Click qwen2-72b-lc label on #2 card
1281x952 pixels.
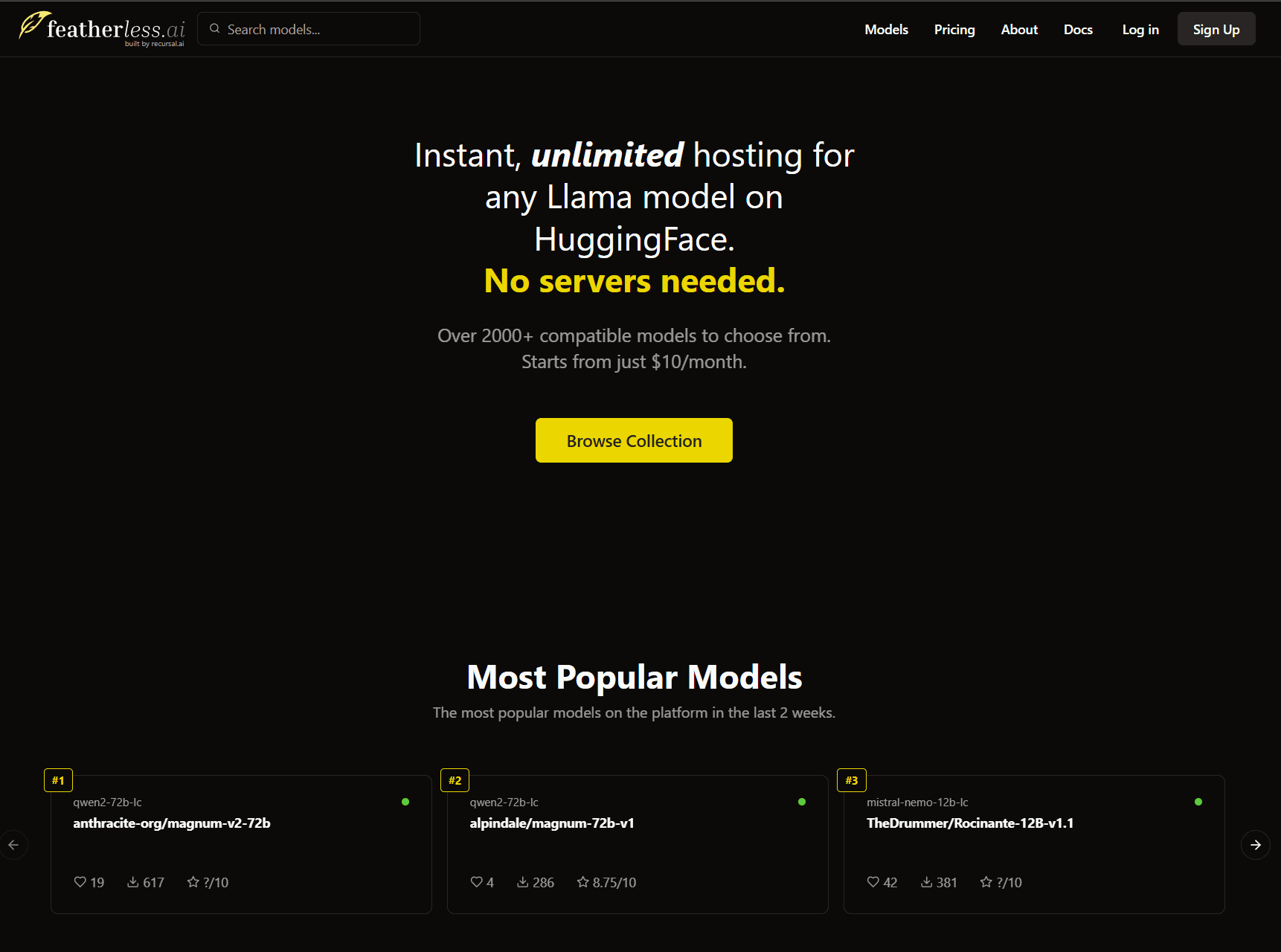coord(504,803)
